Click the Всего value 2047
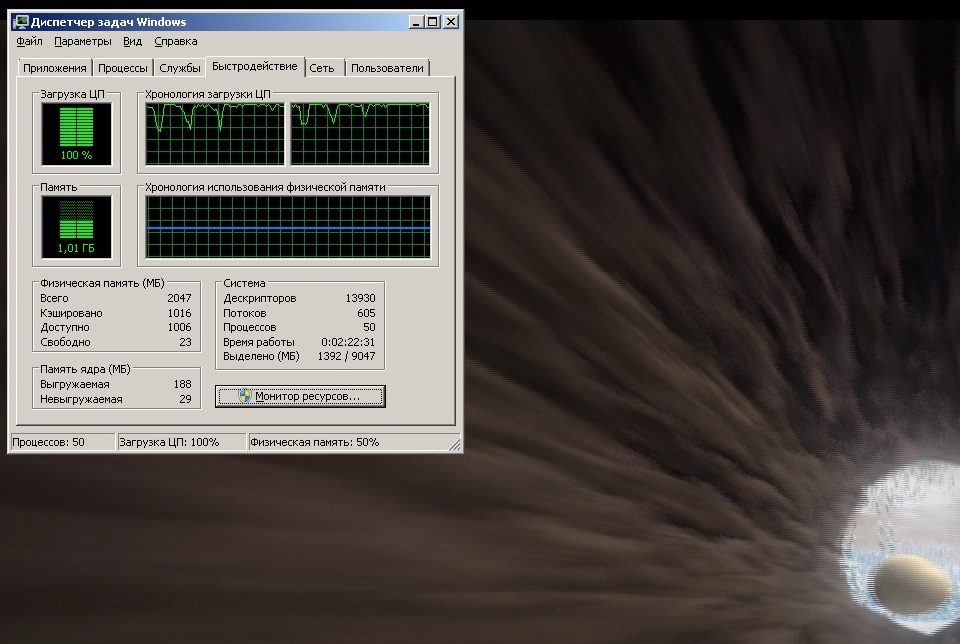This screenshot has height=644, width=960. click(x=179, y=298)
